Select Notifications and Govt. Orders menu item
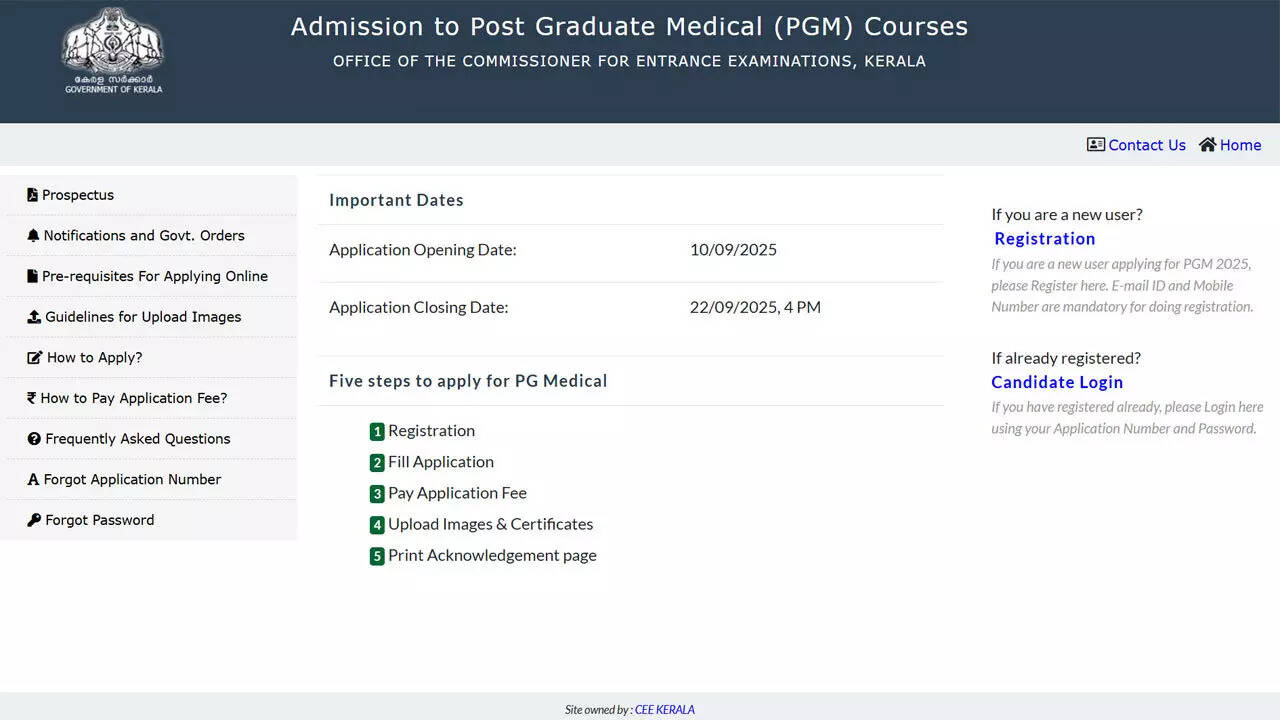Image resolution: width=1280 pixels, height=720 pixels. pyautogui.click(x=149, y=236)
